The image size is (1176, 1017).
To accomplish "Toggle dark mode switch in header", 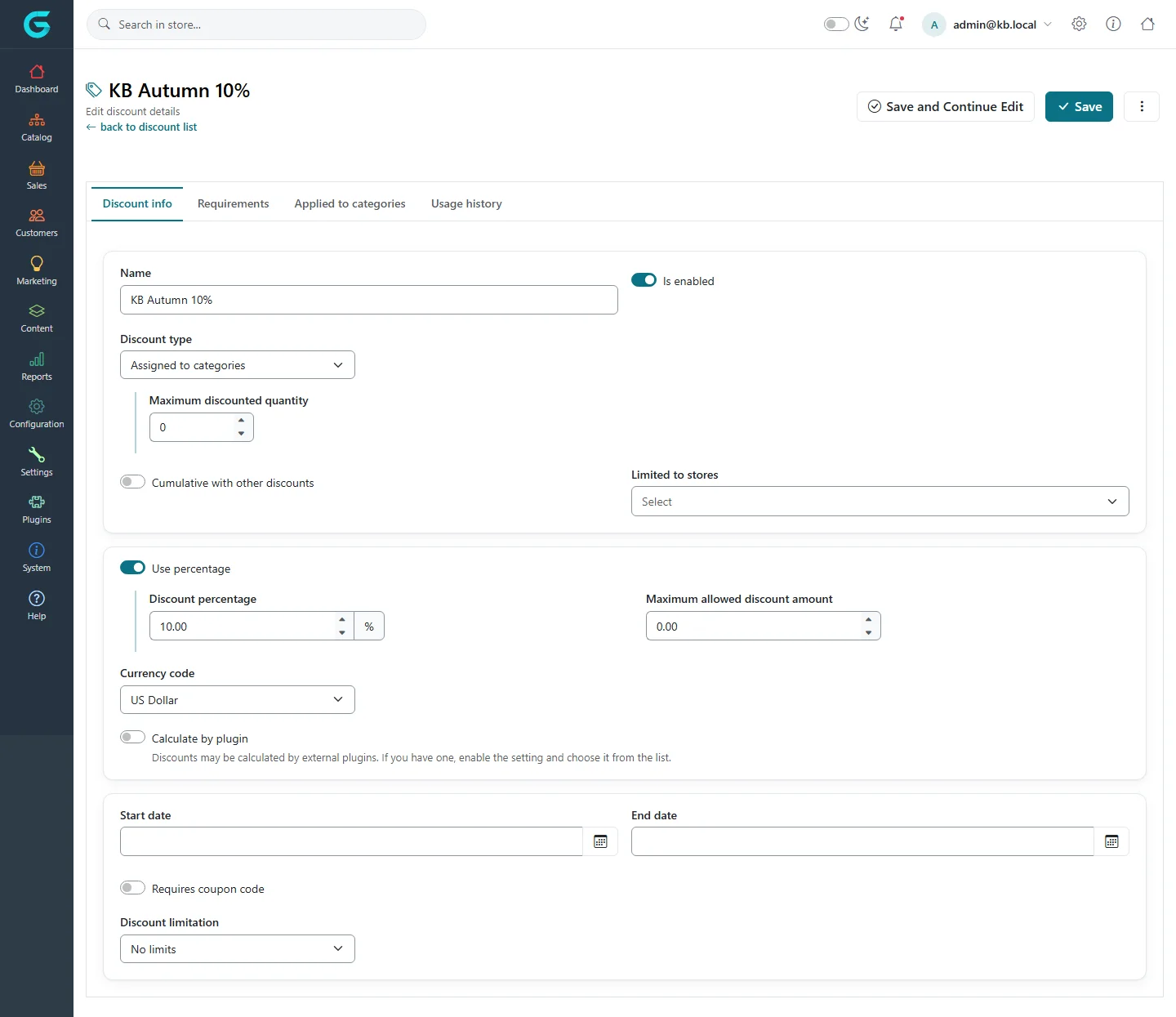I will click(x=836, y=25).
